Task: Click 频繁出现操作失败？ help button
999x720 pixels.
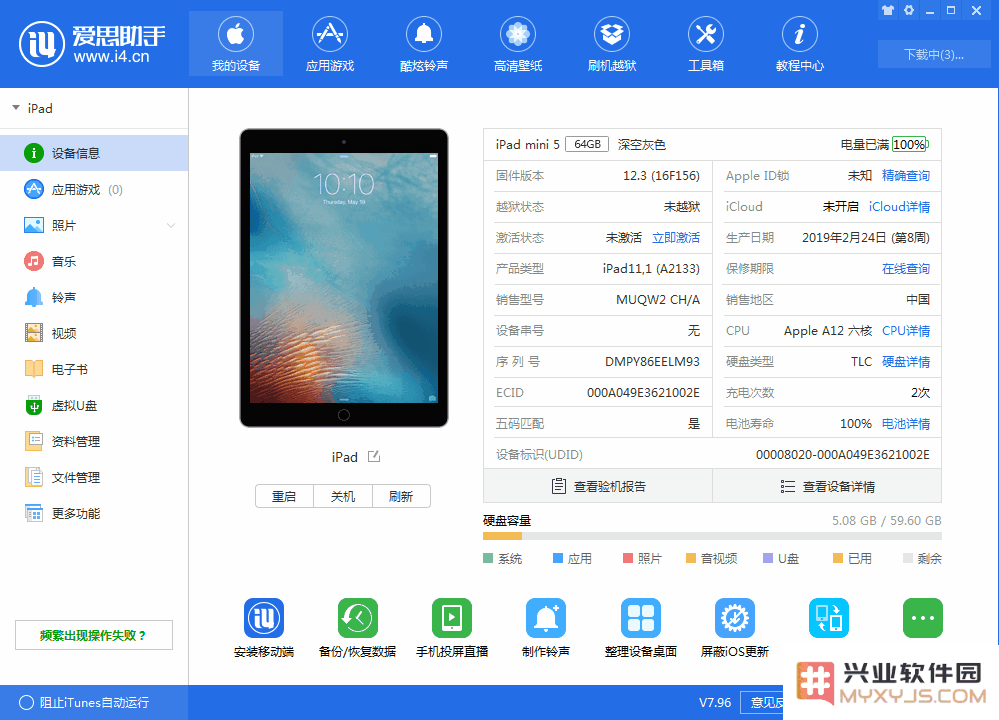Action: tap(94, 635)
